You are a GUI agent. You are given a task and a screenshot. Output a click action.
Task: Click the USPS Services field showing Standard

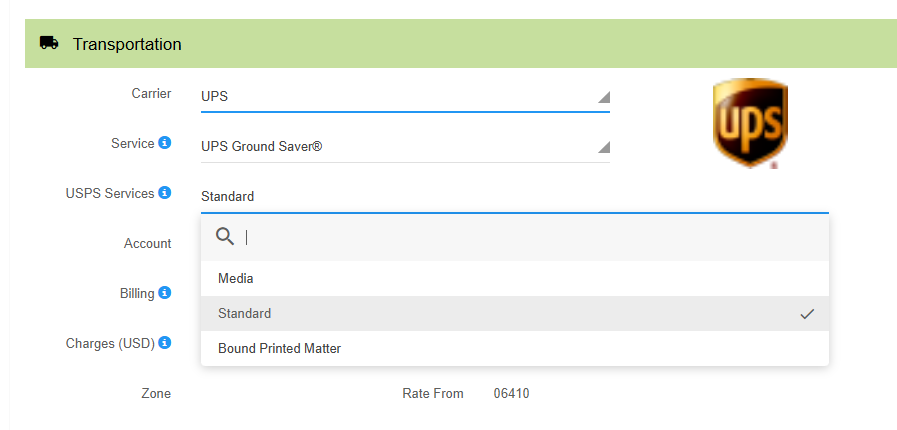tap(514, 197)
